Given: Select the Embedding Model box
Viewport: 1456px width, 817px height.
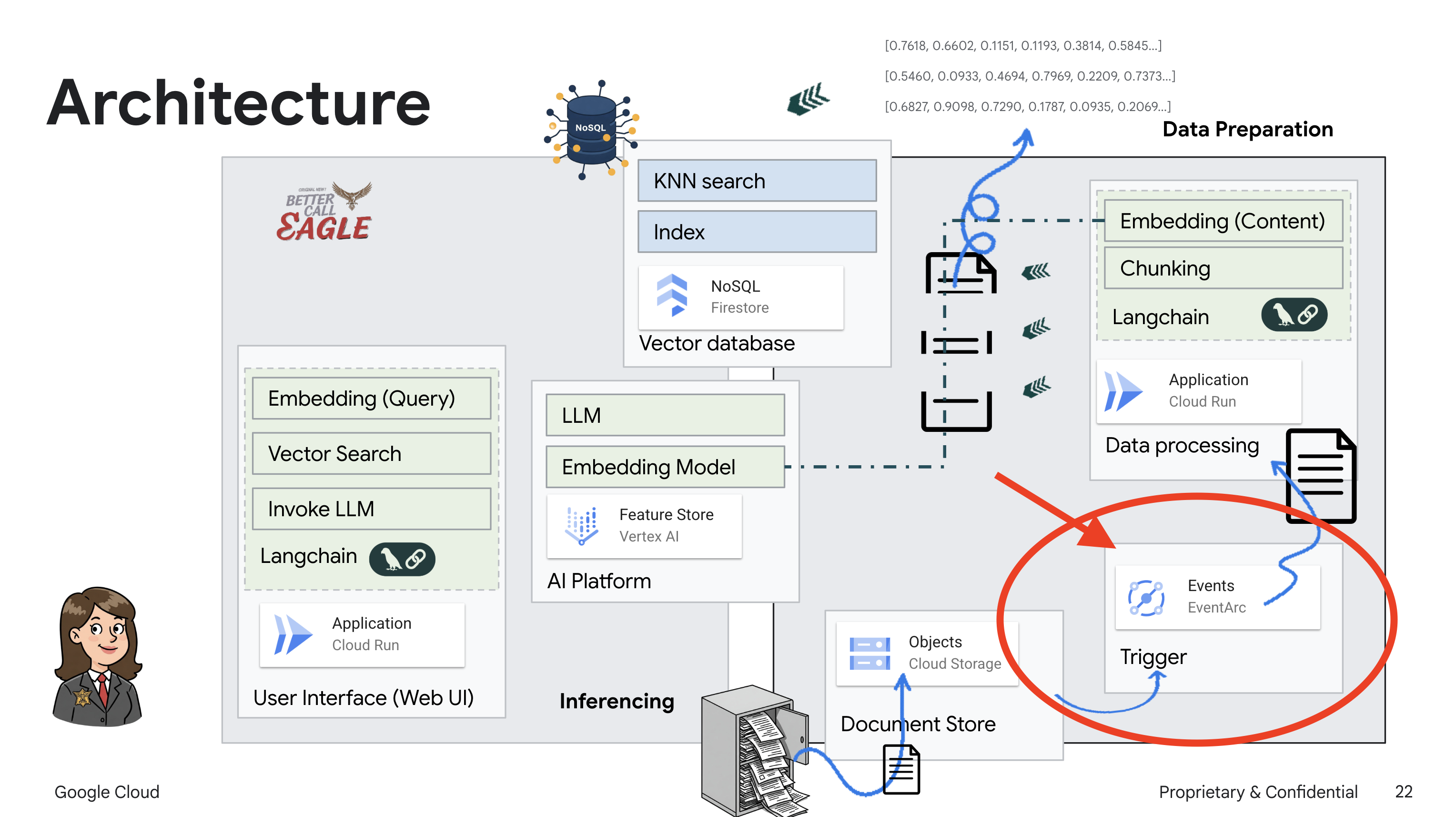Looking at the screenshot, I should point(665,467).
